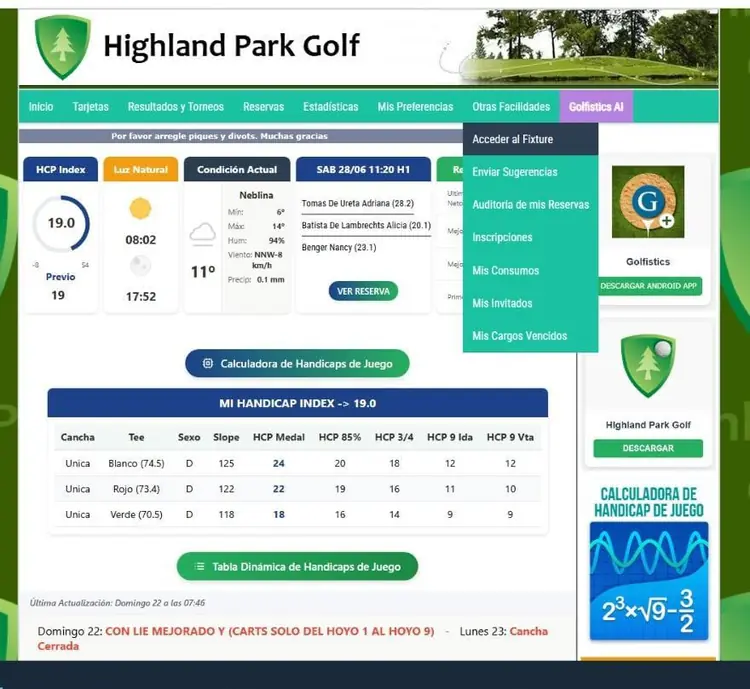Viewport: 750px width, 689px height.
Task: Open the Golfistics AI tab
Action: 596,107
